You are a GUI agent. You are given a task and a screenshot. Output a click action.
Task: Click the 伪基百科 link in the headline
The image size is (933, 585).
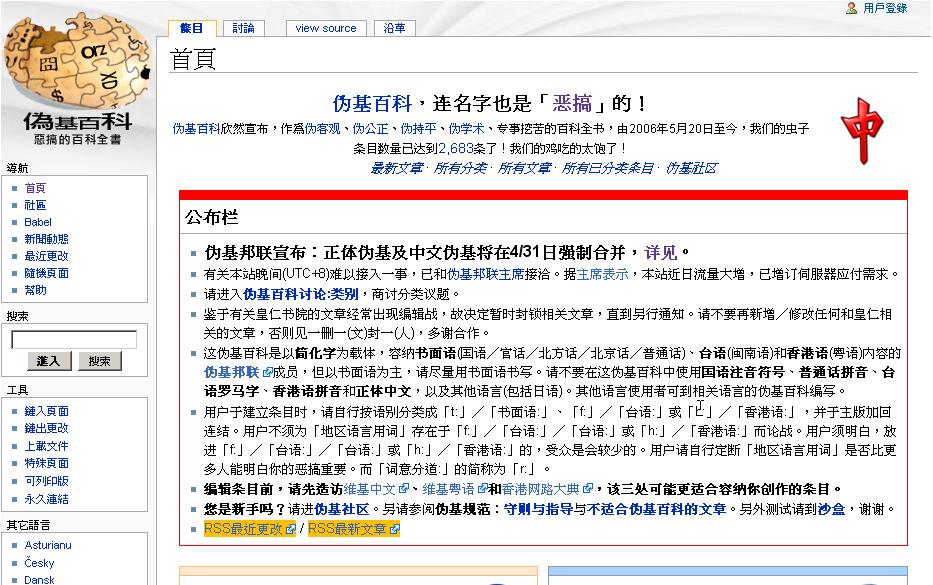click(372, 104)
